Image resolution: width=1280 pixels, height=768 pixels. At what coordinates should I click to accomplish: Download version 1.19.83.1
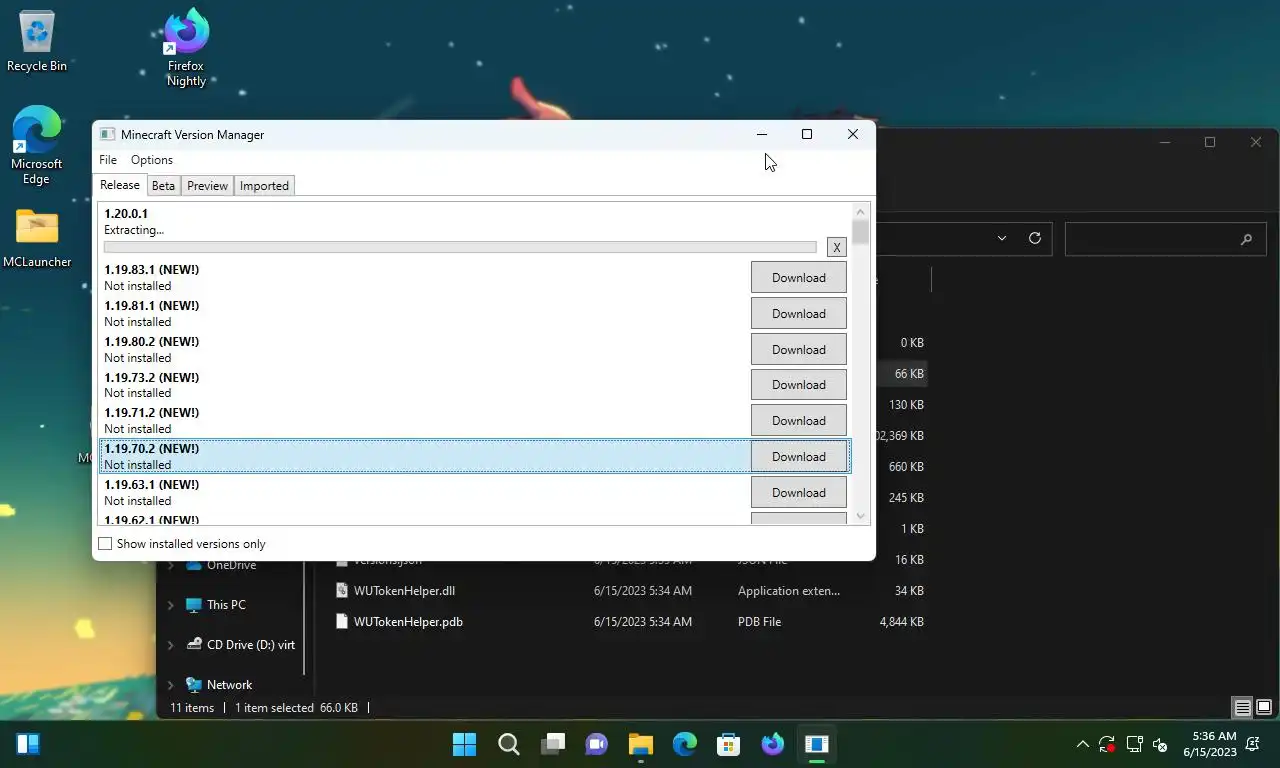pyautogui.click(x=799, y=278)
